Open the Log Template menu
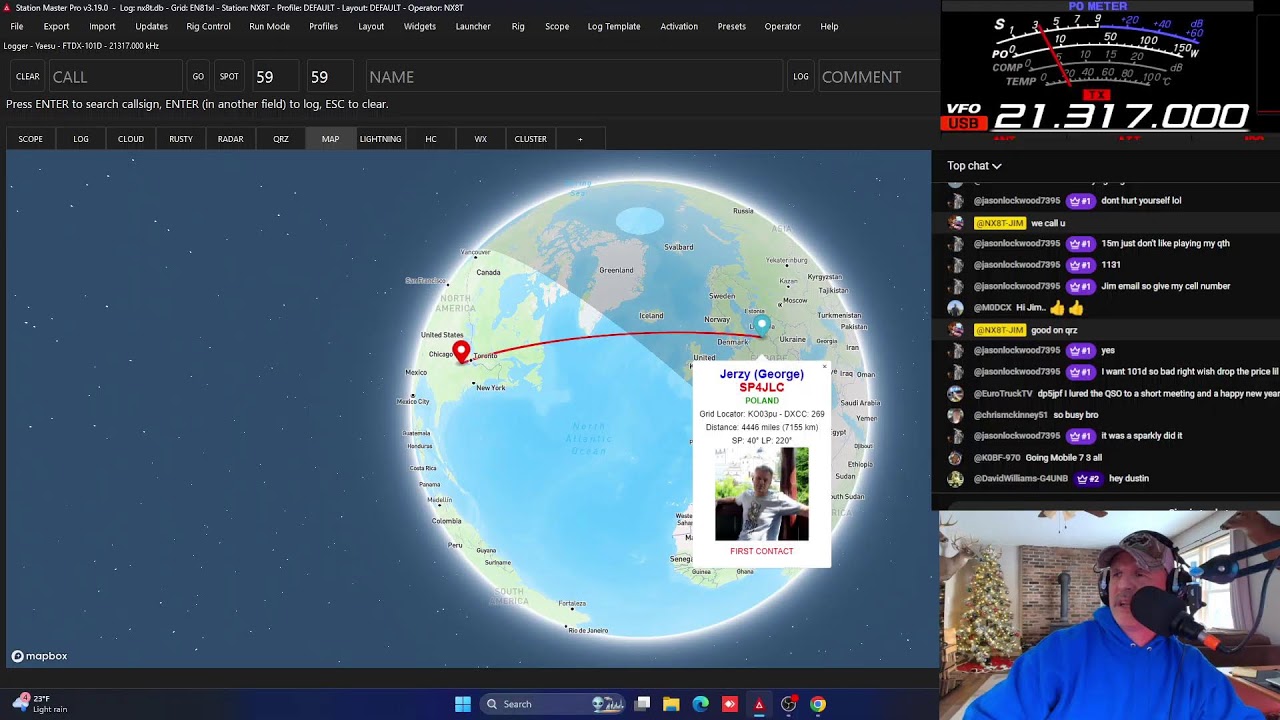The image size is (1280, 720). (x=614, y=26)
